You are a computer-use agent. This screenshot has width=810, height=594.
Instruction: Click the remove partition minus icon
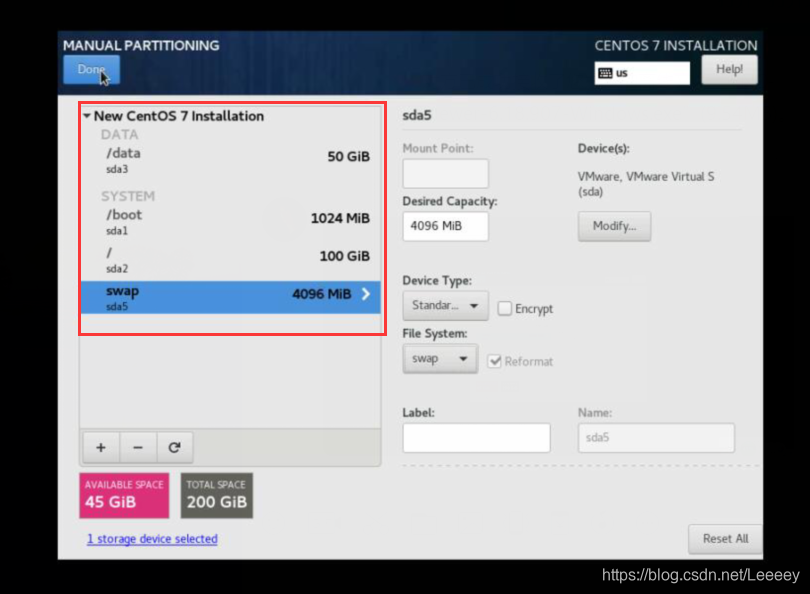click(x=138, y=447)
